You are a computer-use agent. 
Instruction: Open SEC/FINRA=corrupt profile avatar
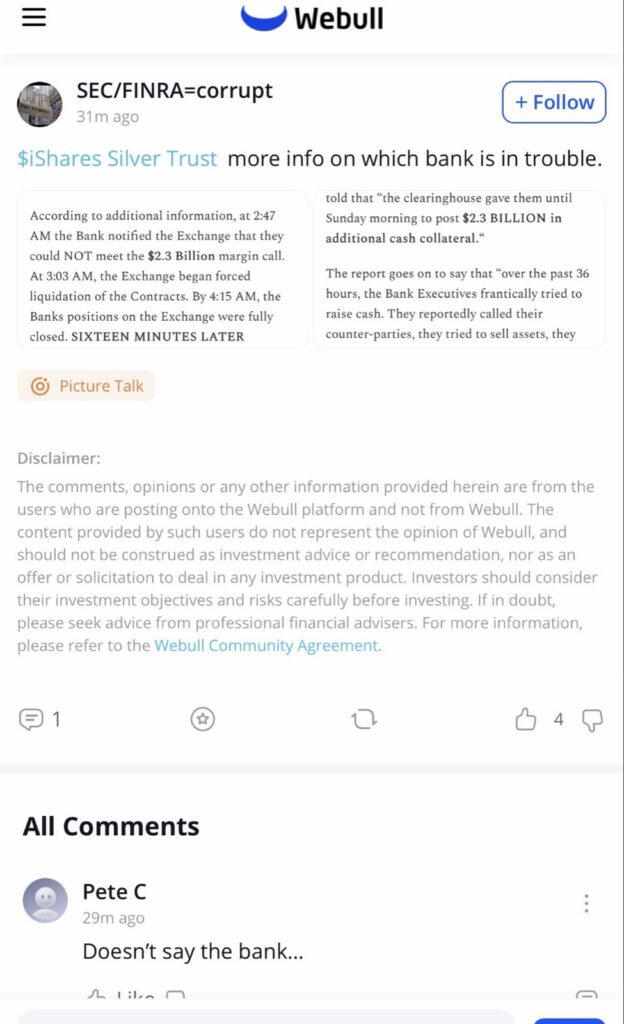[40, 104]
